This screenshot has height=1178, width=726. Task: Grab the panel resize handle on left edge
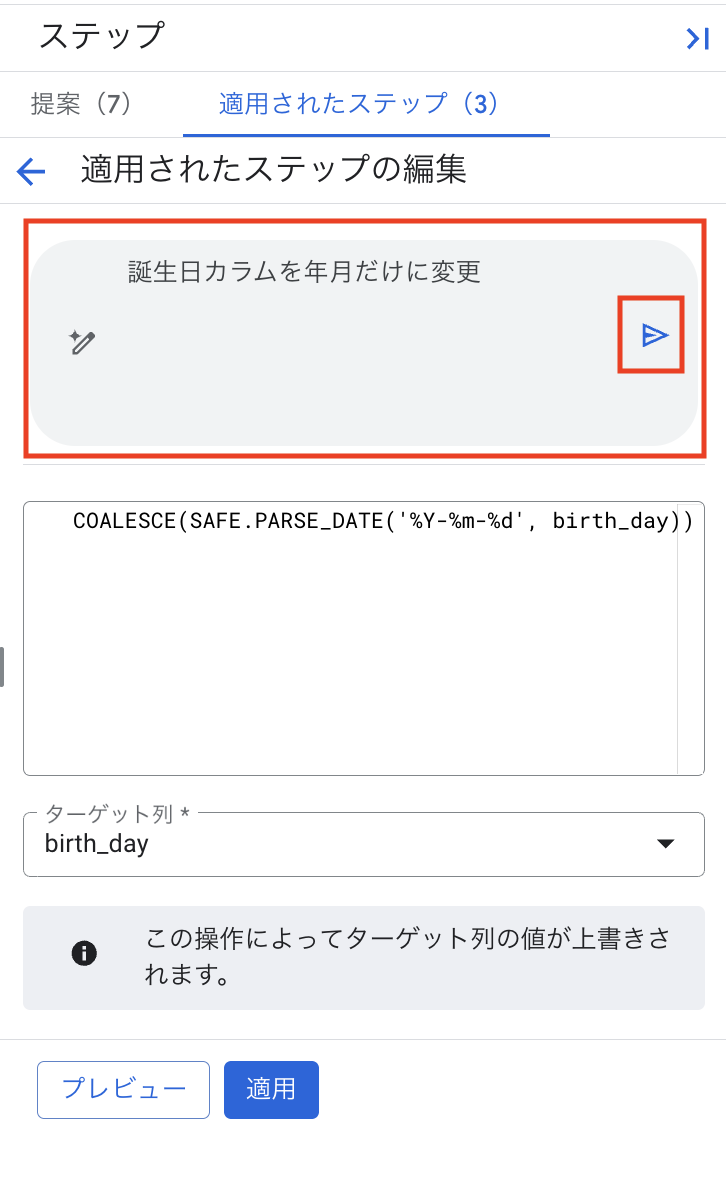[x=3, y=666]
